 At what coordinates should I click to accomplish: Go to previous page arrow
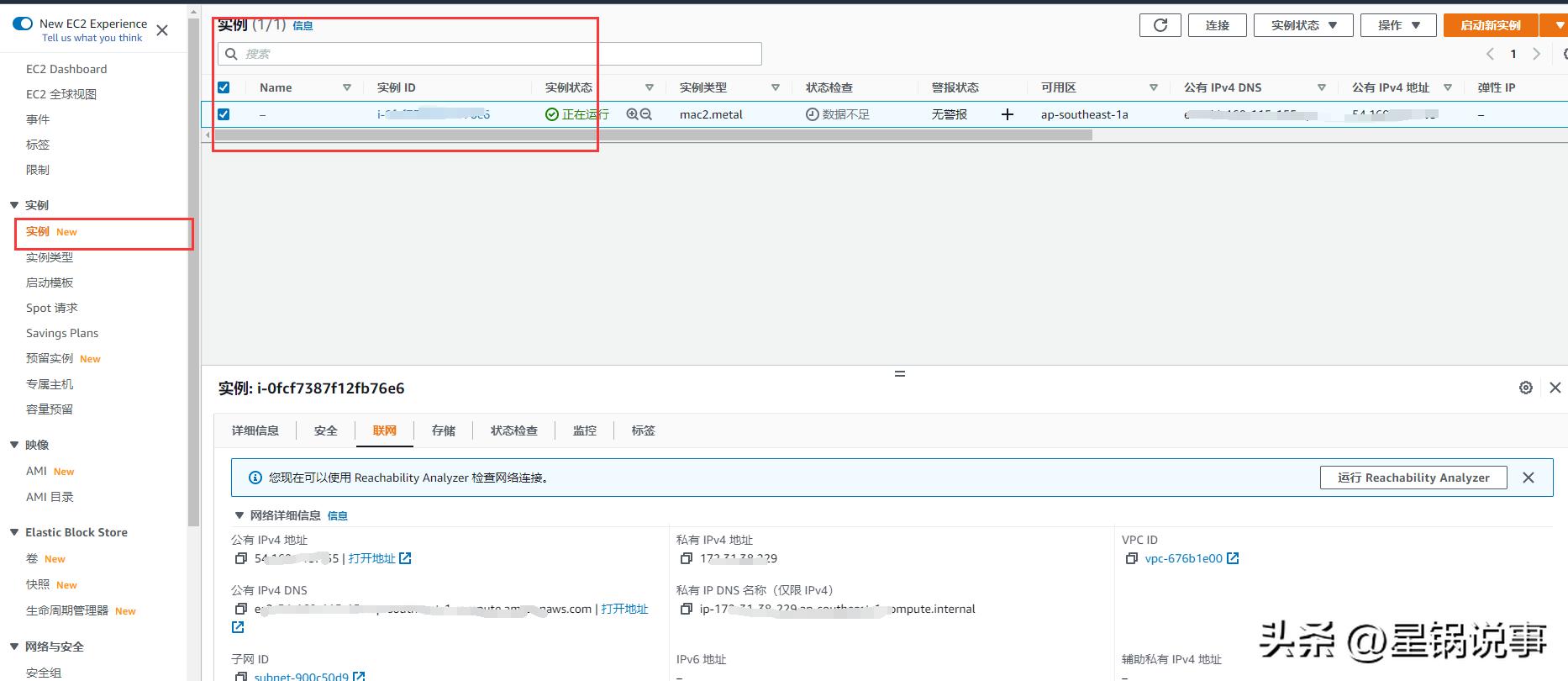[1490, 54]
